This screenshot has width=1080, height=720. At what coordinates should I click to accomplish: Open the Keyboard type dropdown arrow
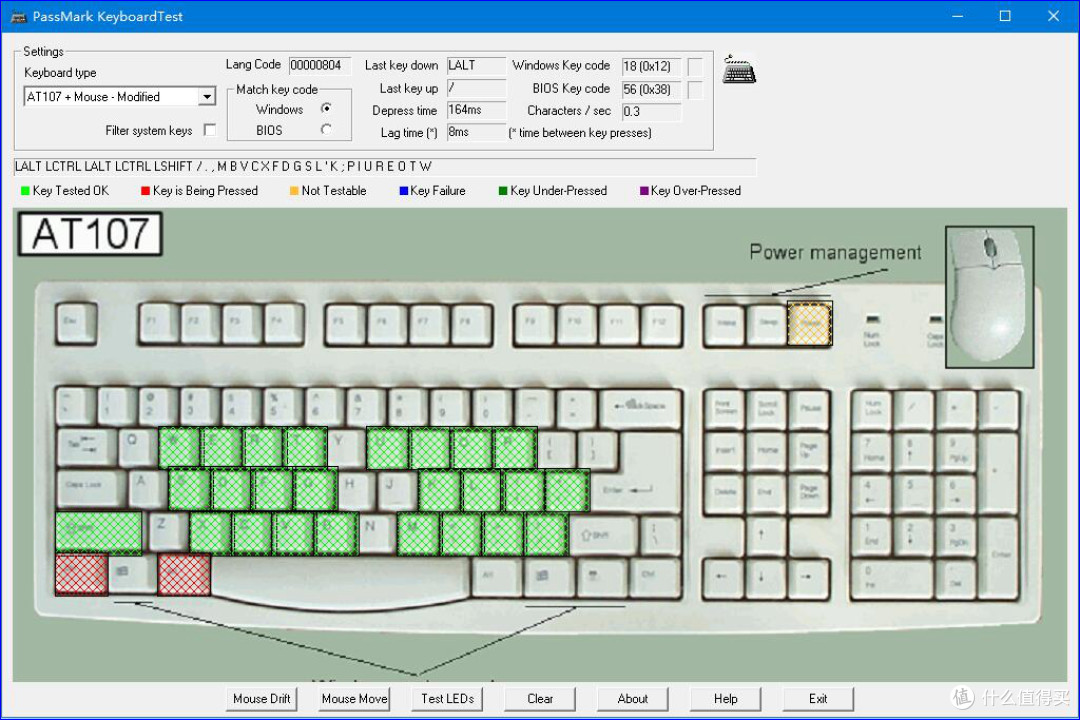click(207, 96)
